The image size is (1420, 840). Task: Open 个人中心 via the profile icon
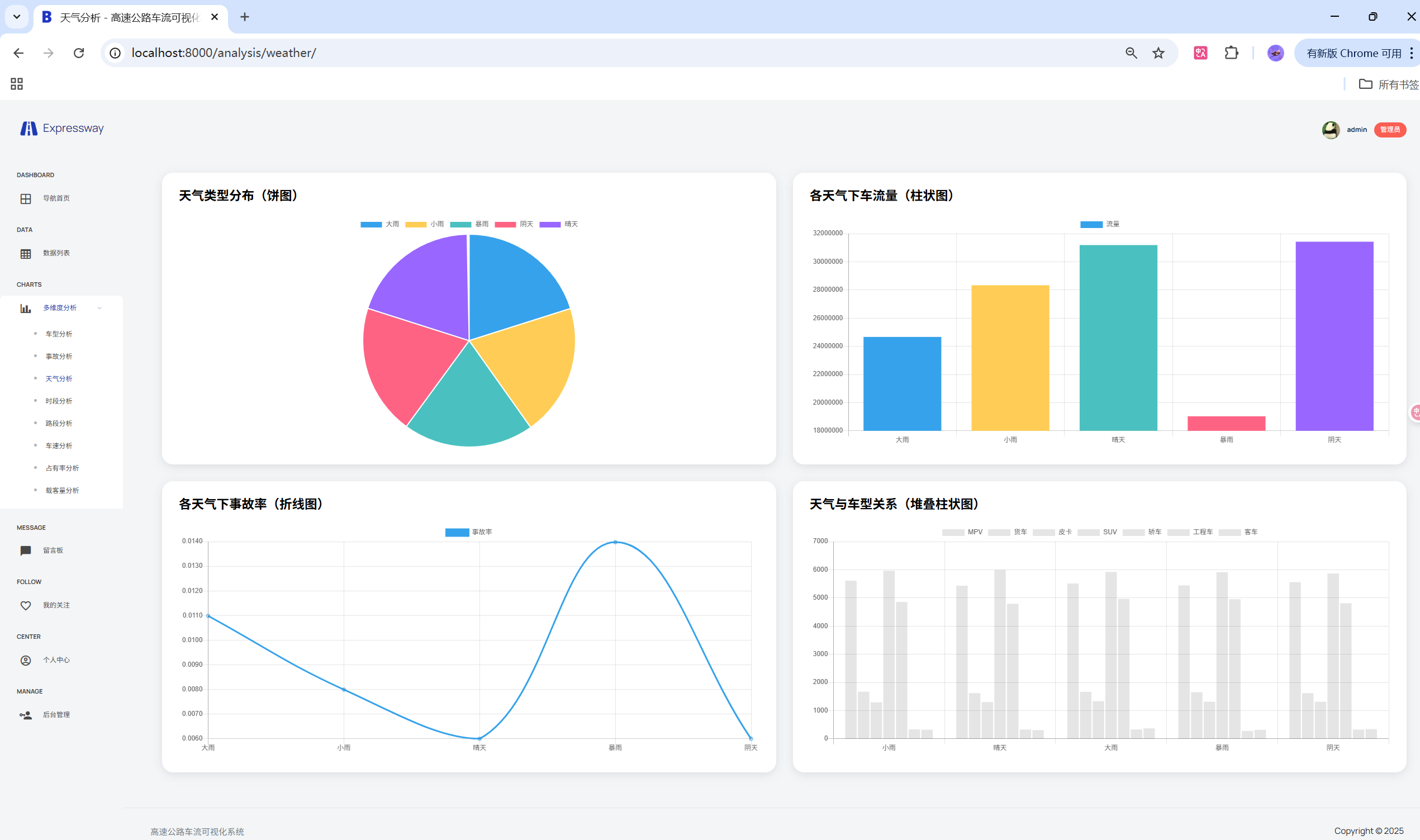coord(26,661)
